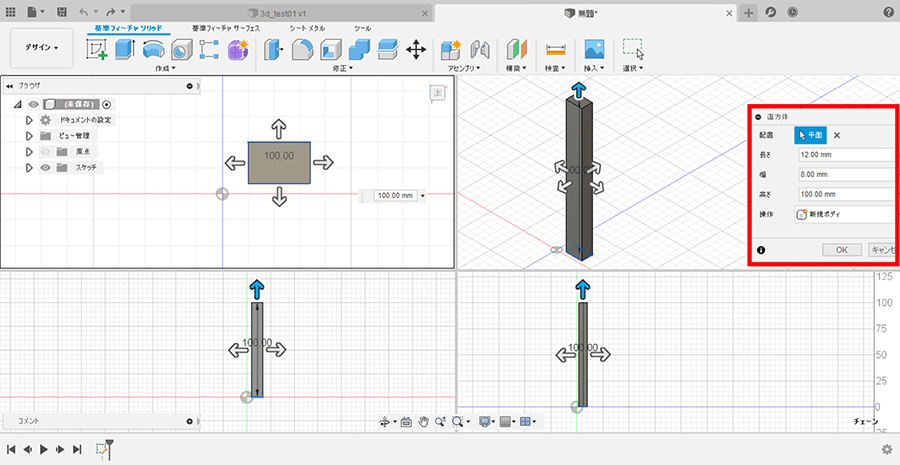Image resolution: width=900 pixels, height=465 pixels.
Task: Select the Pan hand tool in navigation bar
Action: 424,422
